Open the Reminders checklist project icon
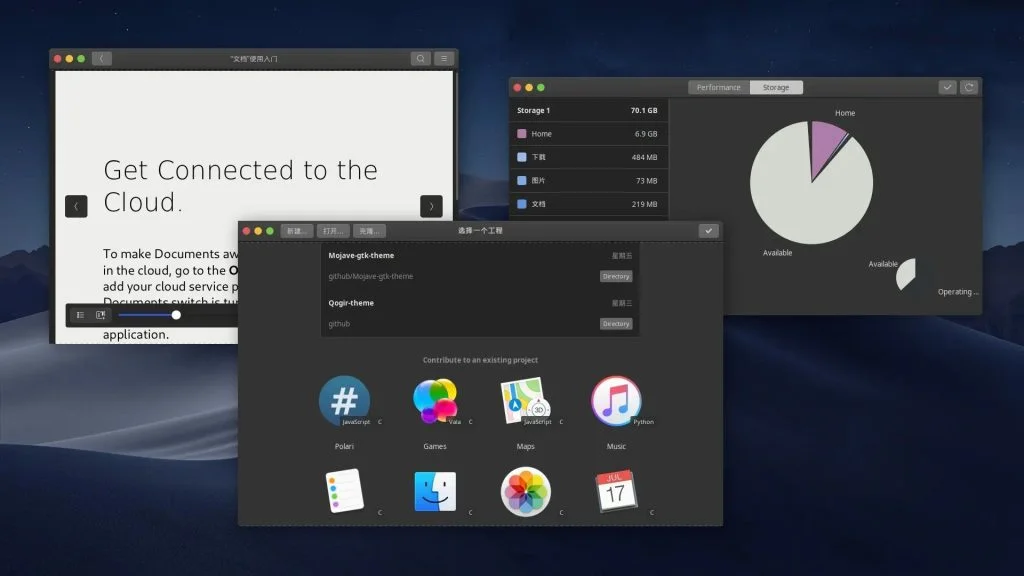Image resolution: width=1024 pixels, height=576 pixels. 344,490
